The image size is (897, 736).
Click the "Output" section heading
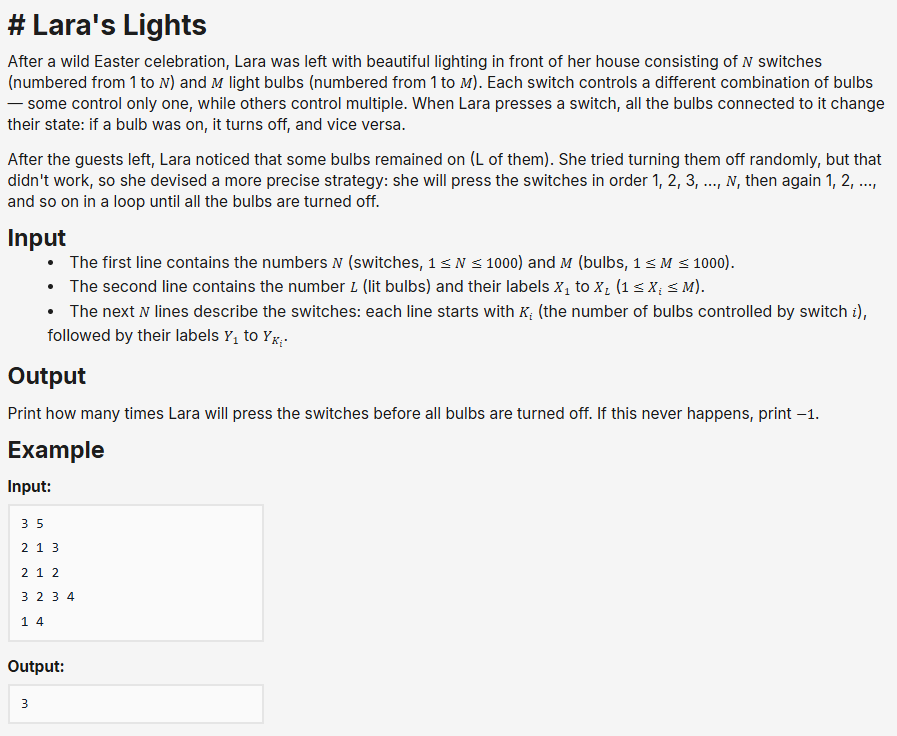(x=47, y=376)
